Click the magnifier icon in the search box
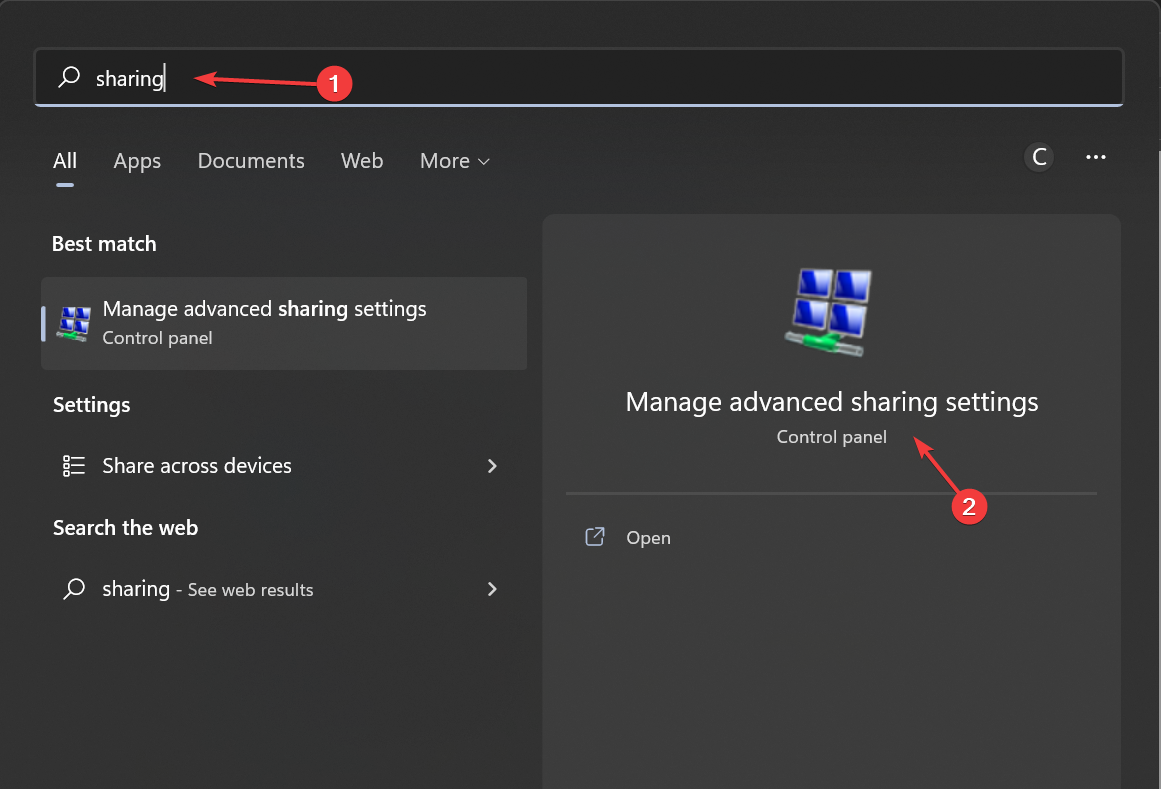Viewport: 1161px width, 789px height. [69, 78]
